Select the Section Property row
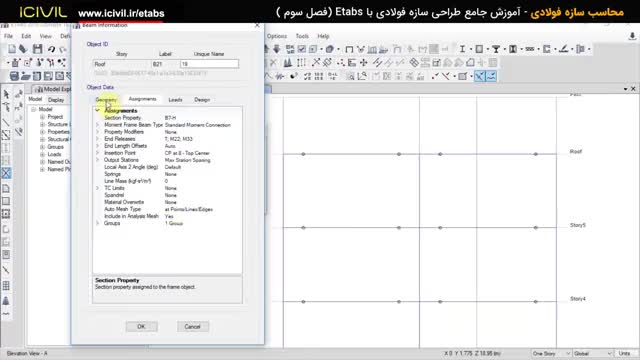Screen dimensions: 640x360 (167, 118)
